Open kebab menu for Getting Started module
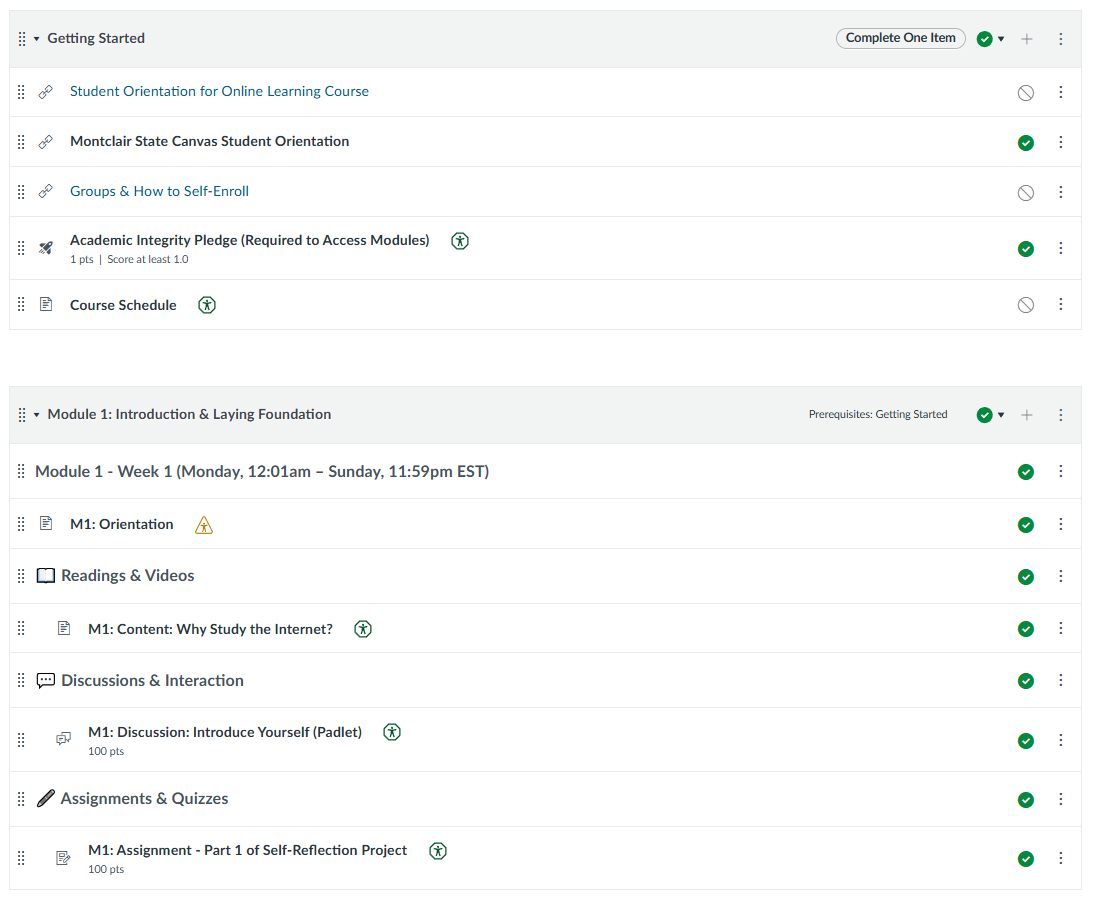 point(1061,39)
